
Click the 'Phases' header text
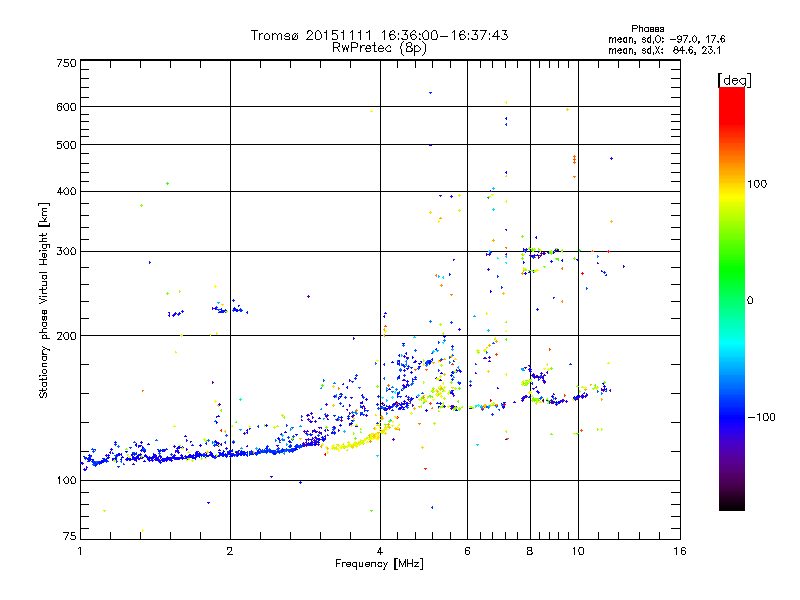click(x=647, y=29)
